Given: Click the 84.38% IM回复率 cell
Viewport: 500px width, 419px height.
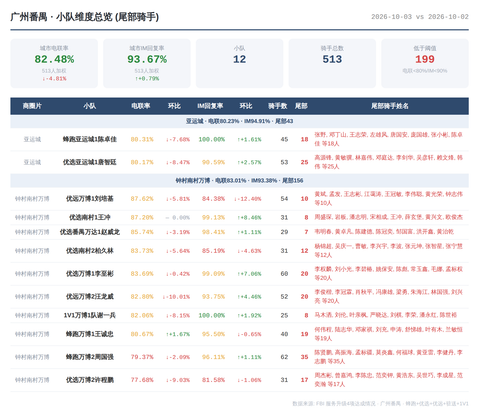Looking at the screenshot, I should pos(213,199).
